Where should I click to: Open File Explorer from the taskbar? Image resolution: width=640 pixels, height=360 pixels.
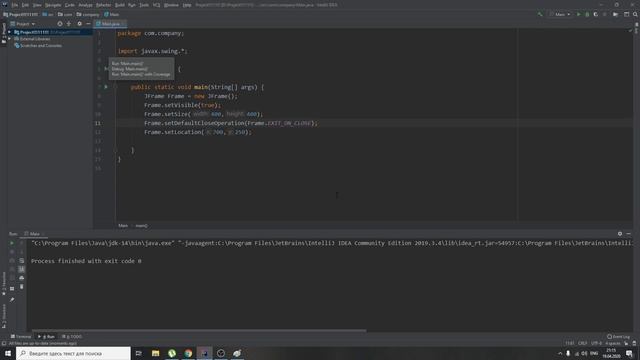tap(156, 353)
